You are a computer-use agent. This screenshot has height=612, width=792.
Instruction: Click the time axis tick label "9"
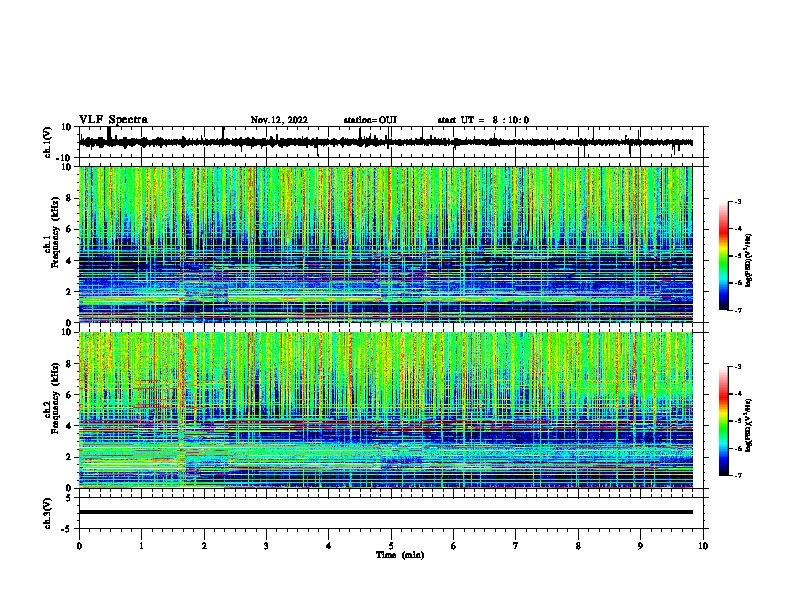[x=640, y=546]
